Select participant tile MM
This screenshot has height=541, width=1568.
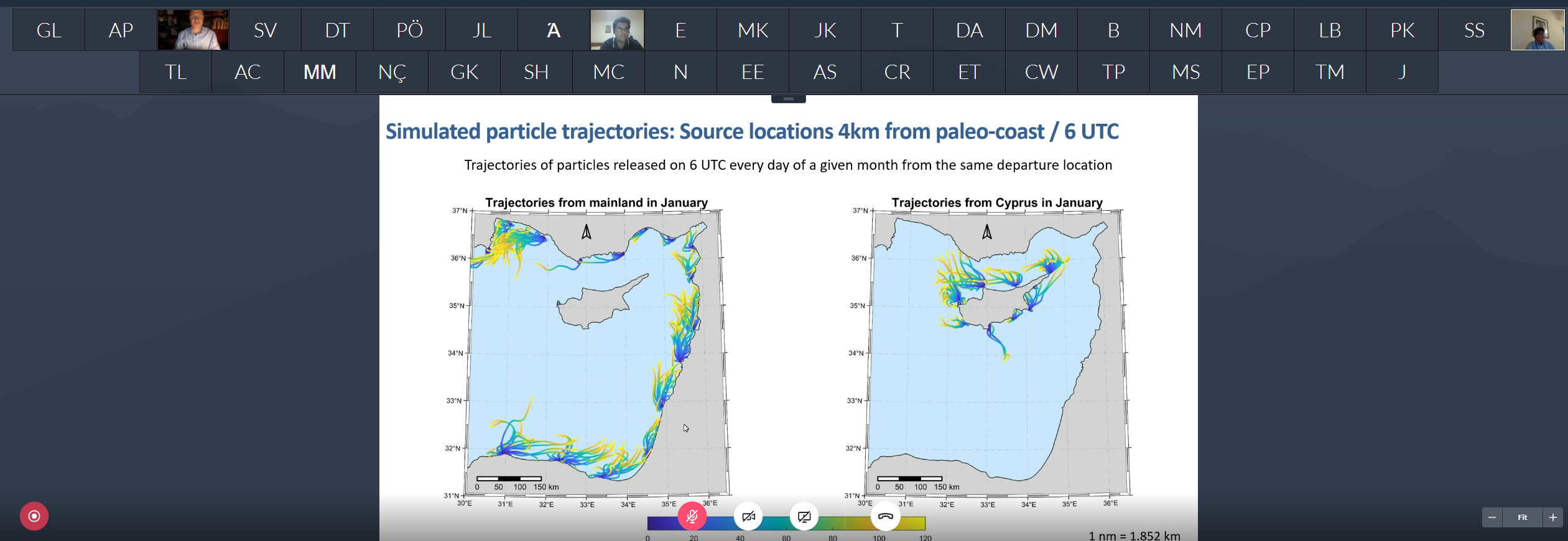320,72
